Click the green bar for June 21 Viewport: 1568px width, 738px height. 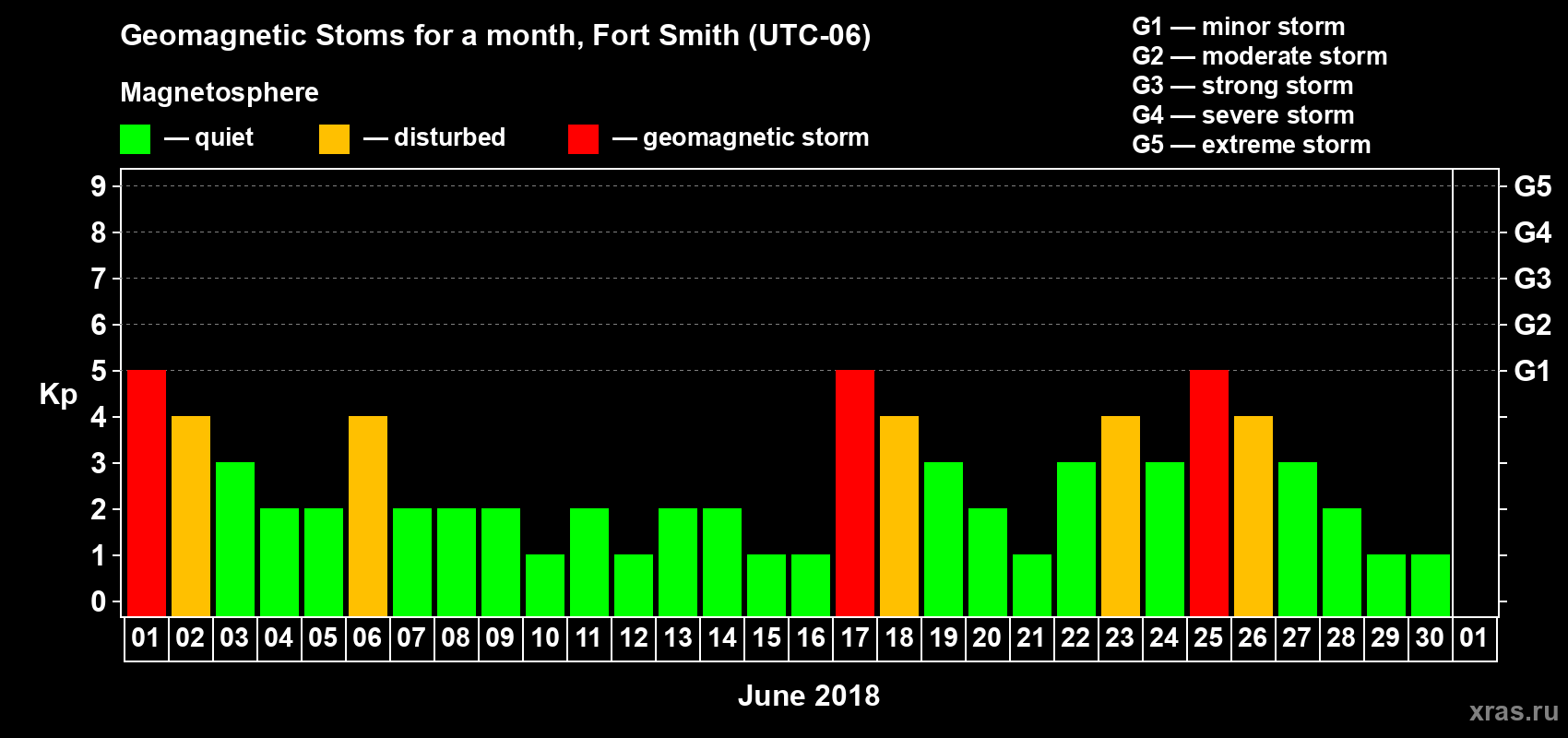1032,585
